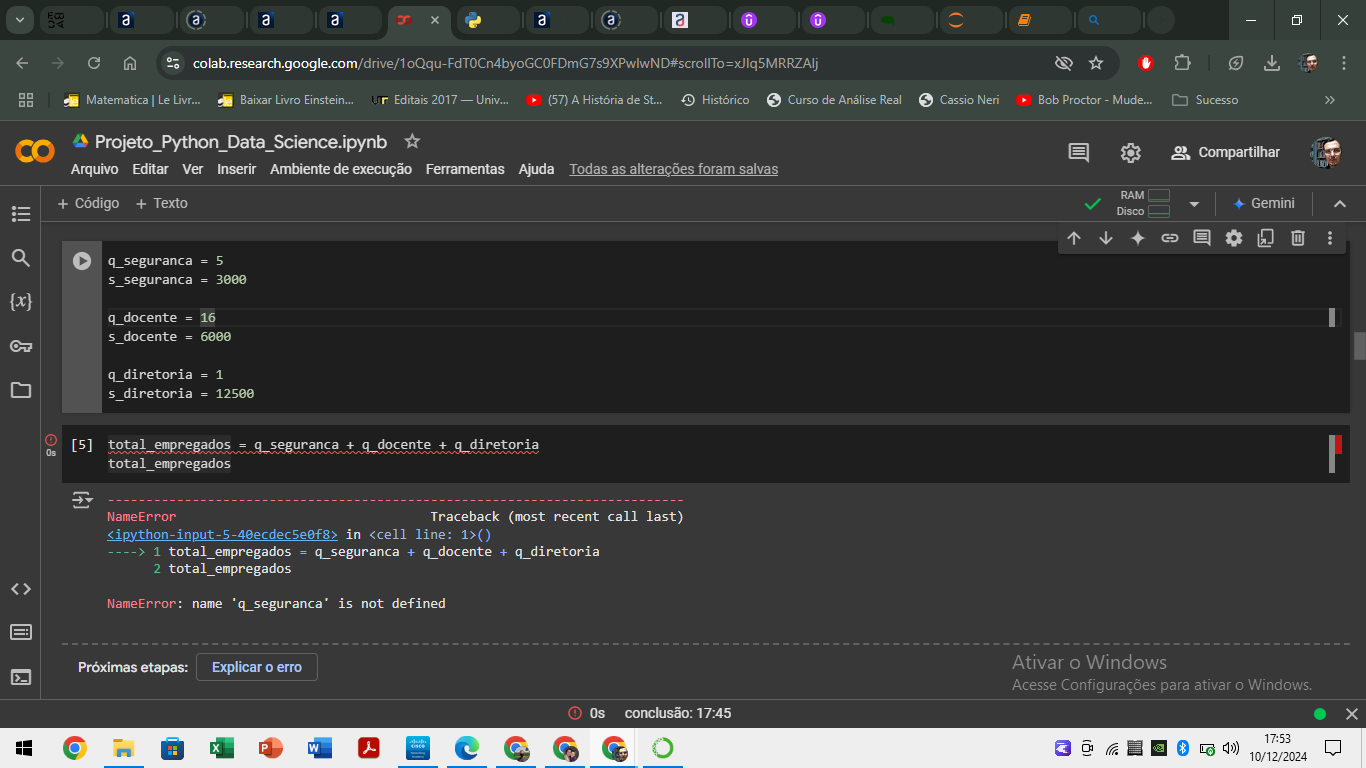The width and height of the screenshot is (1366, 768).
Task: Delete the cell using trash icon
Action: pos(1297,238)
